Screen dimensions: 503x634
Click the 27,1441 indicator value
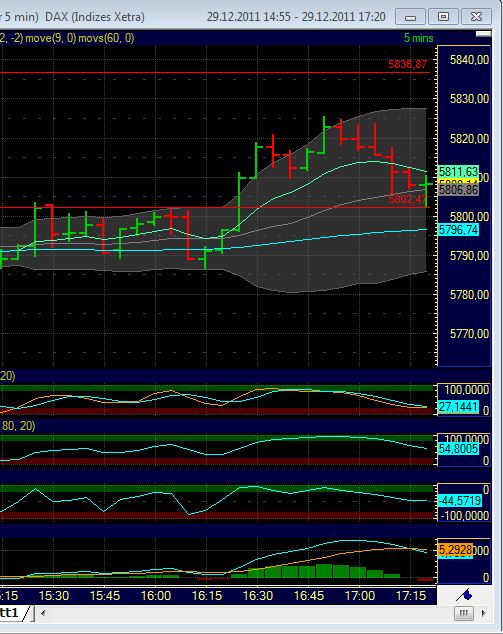pos(459,406)
